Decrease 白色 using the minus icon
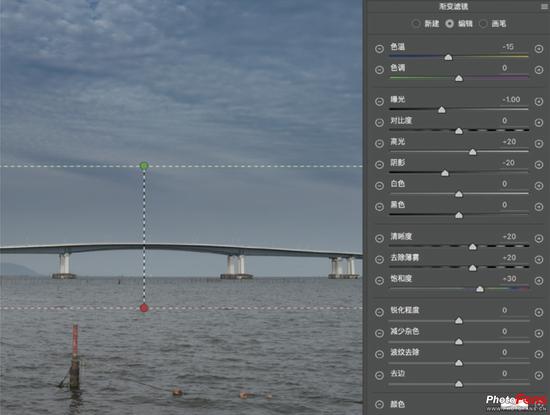The height and width of the screenshot is (415, 550). [379, 186]
